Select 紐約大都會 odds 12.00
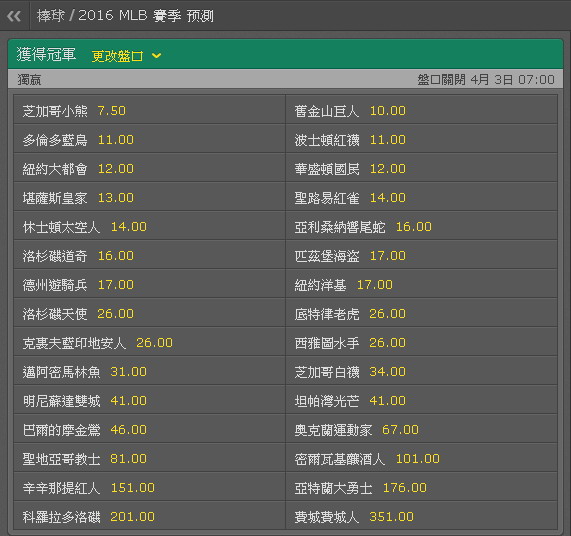Viewport: 571px width, 536px height. coord(149,168)
